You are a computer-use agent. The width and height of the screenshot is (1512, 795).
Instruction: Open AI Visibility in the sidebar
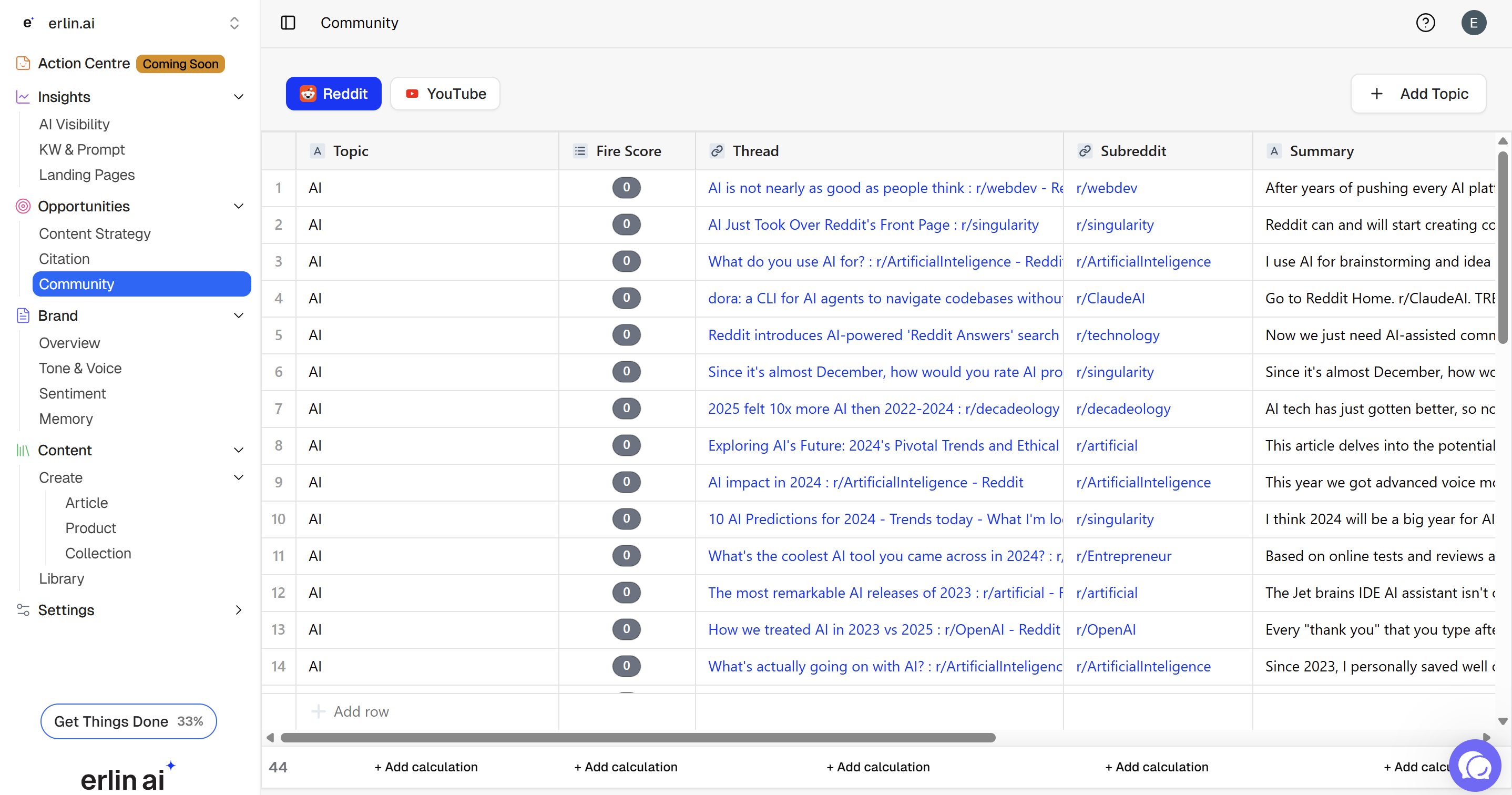tap(75, 125)
